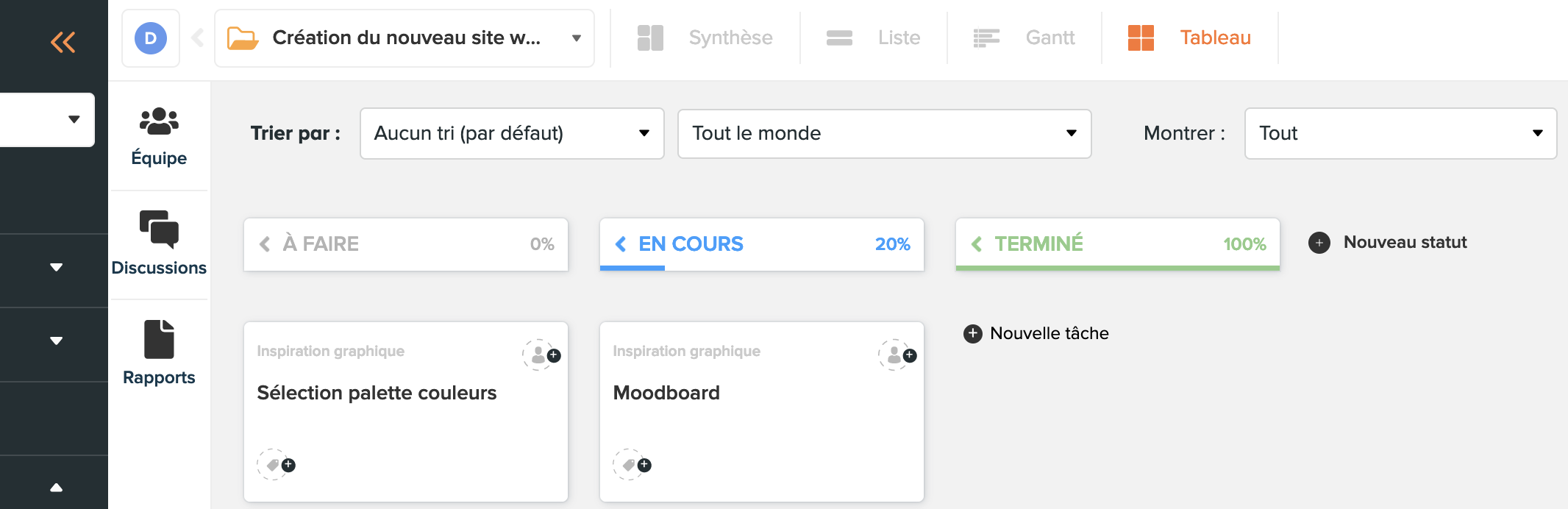Open the project selector dropdown
The height and width of the screenshot is (509, 1568).
tap(405, 38)
